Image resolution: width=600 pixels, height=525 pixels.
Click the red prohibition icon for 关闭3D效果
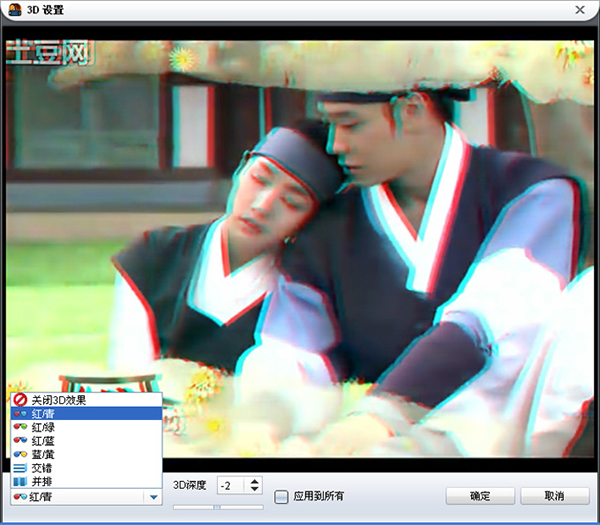click(20, 400)
